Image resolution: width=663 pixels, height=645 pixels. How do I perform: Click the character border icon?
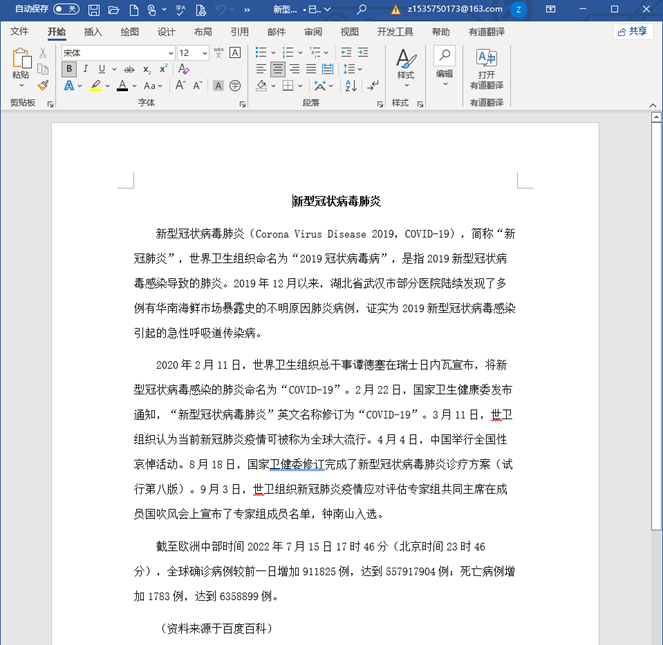235,52
